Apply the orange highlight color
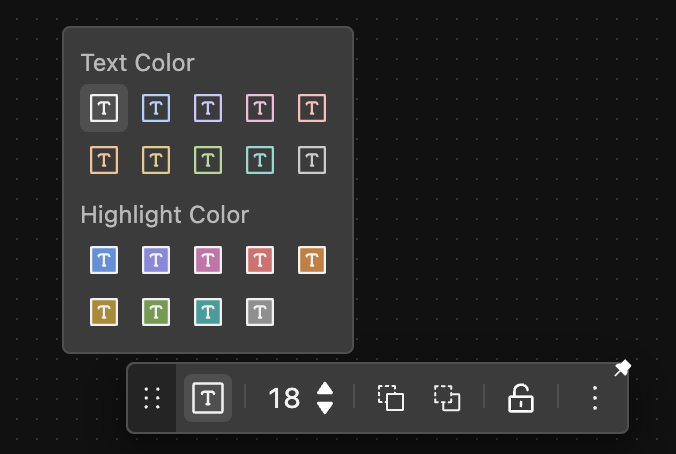676x454 pixels. coord(312,260)
